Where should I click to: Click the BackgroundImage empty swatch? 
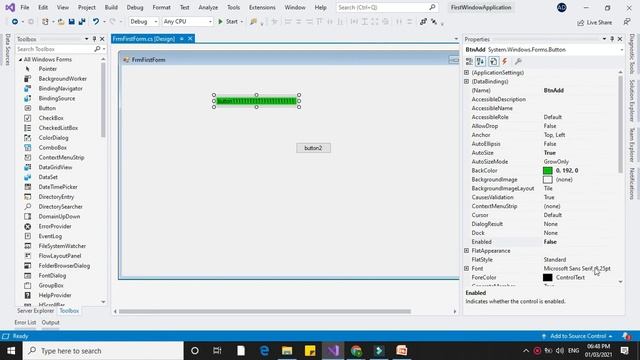(x=548, y=180)
